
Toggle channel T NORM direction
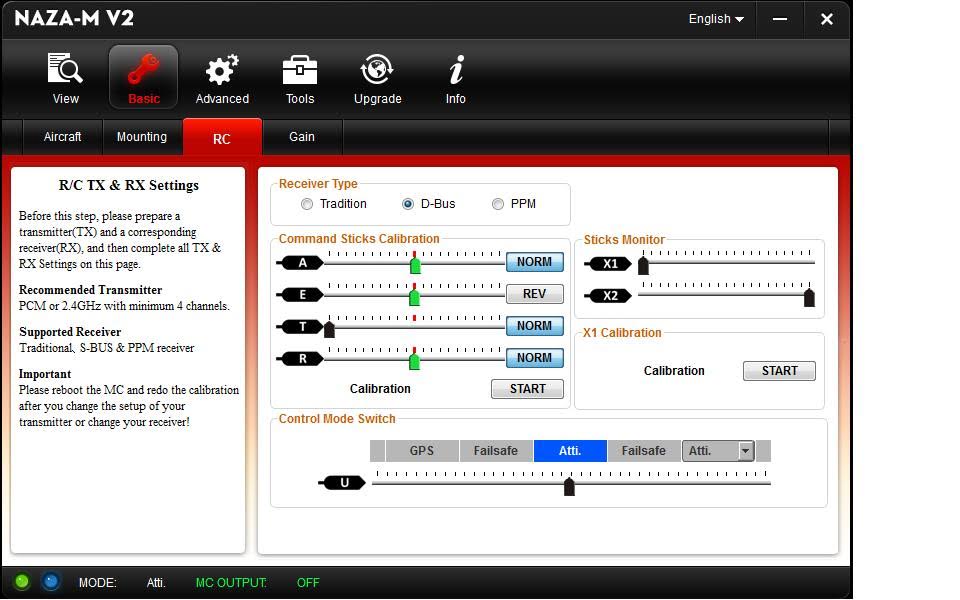(534, 326)
